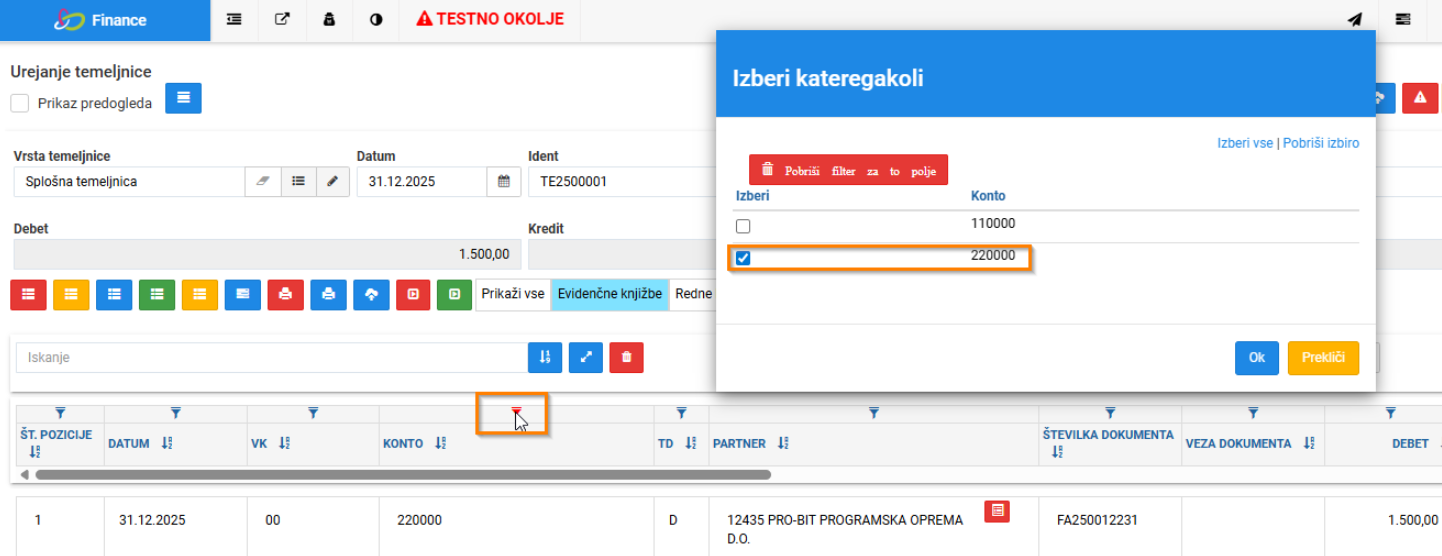Click the red list toolbar button
This screenshot has height=556, width=1442.
[x=28, y=294]
